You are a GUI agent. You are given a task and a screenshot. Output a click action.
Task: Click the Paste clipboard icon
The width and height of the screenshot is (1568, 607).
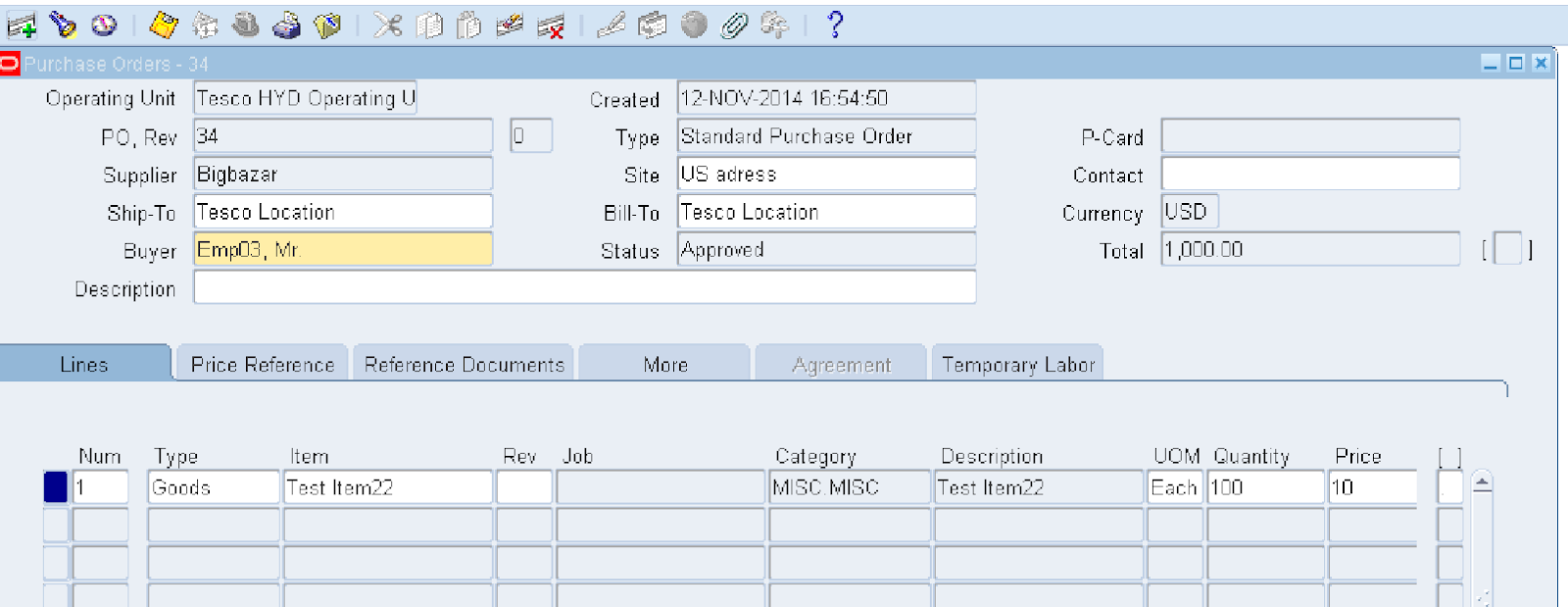point(469,25)
